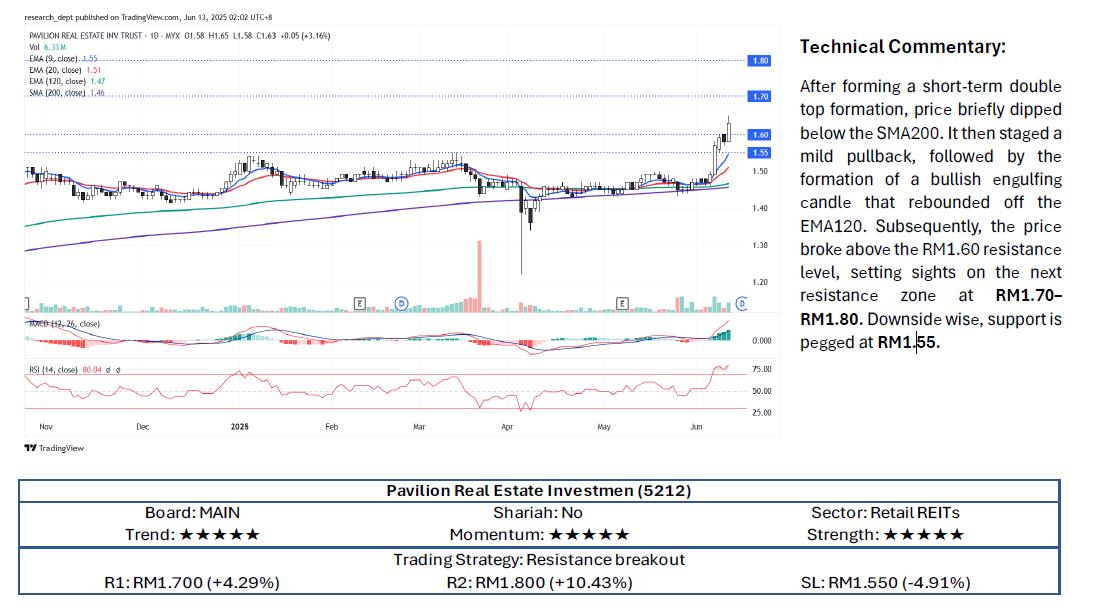Screen dimensions: 1093x611
Task: Select the EMA (120, close) indicator legend
Action: point(67,81)
